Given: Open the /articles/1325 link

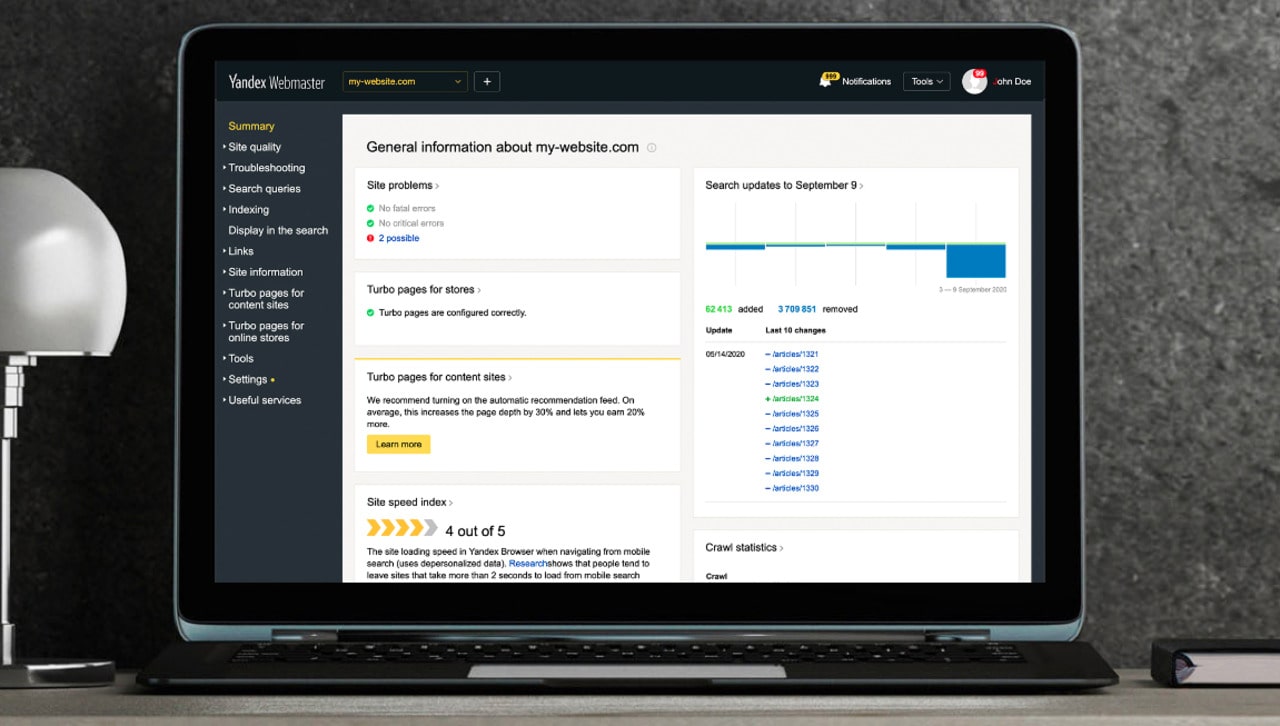Looking at the screenshot, I should pos(795,414).
